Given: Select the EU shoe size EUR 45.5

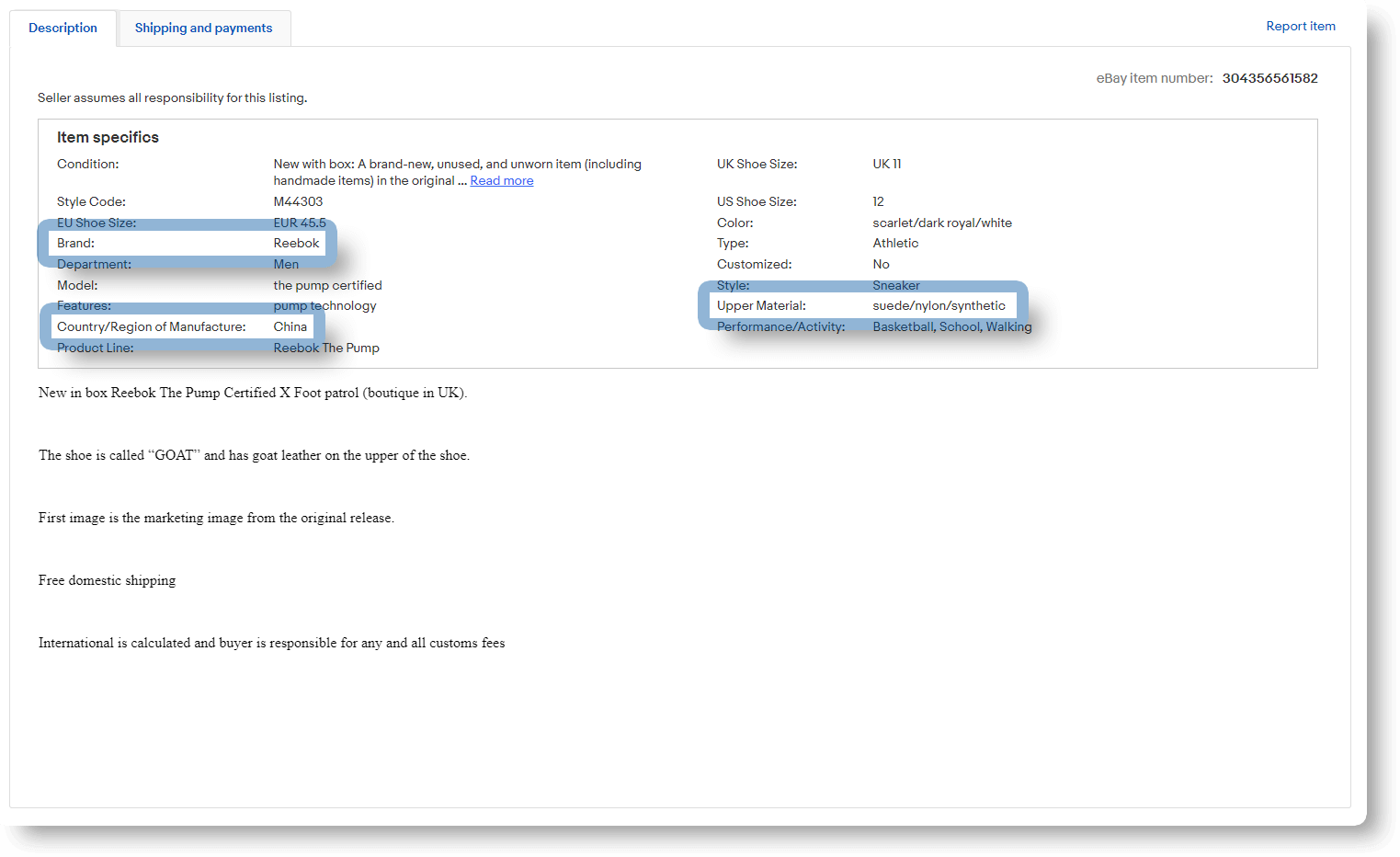Looking at the screenshot, I should [300, 223].
